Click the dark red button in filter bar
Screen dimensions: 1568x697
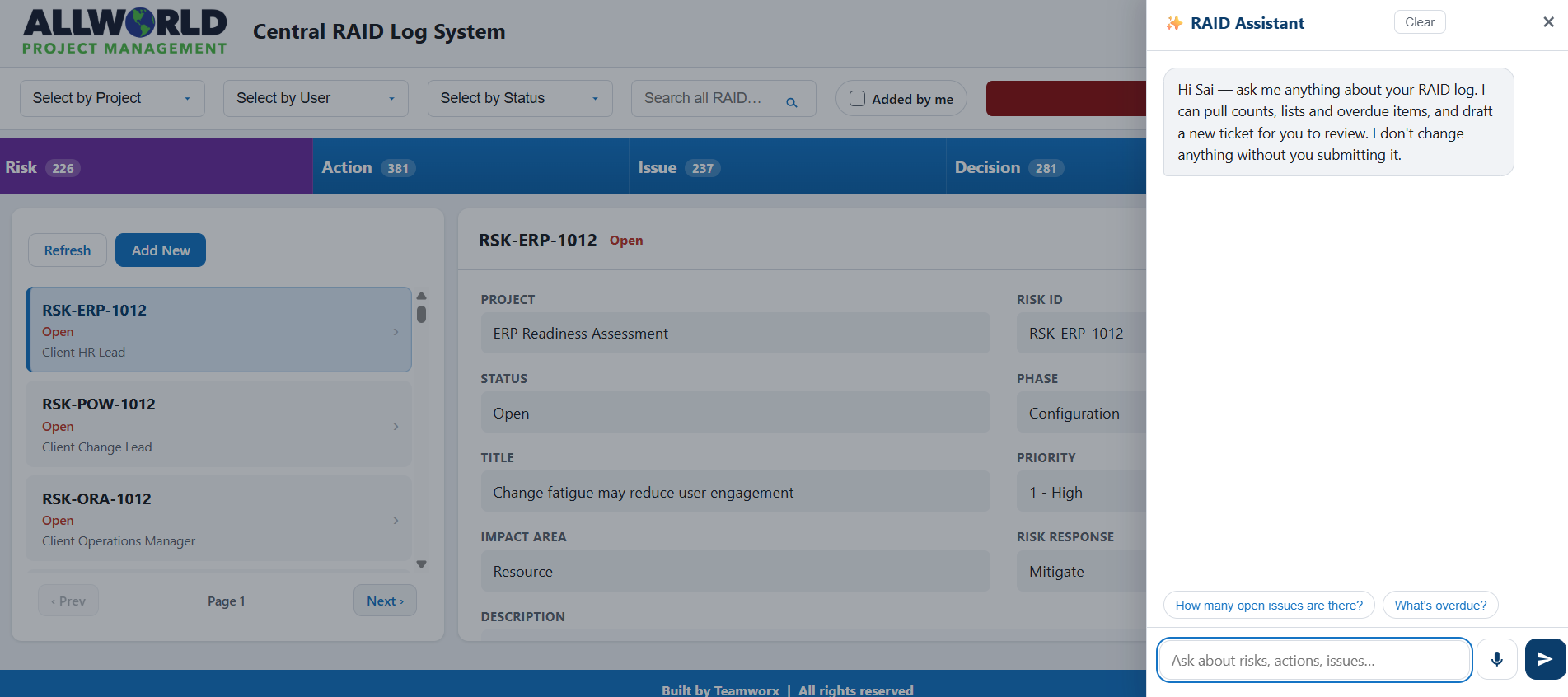[1066, 98]
